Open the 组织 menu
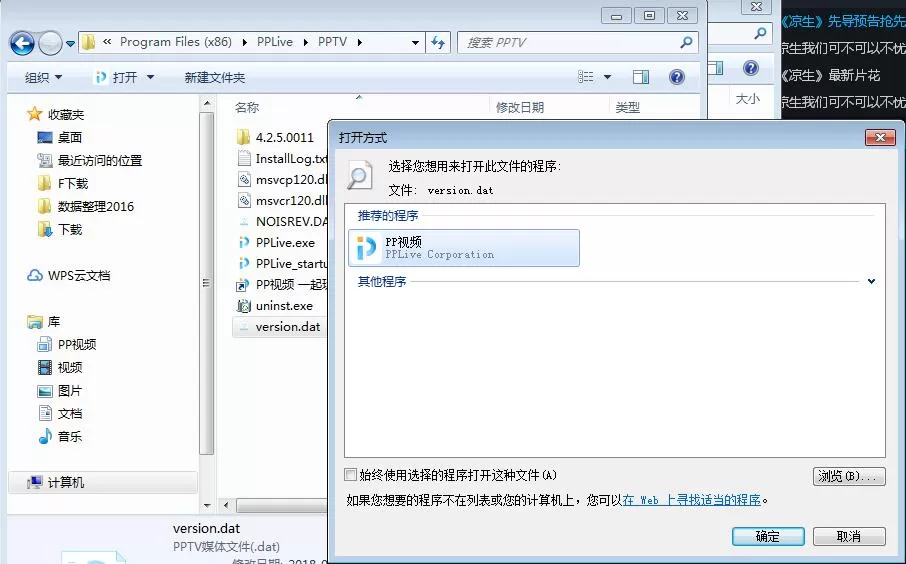Image resolution: width=906 pixels, height=564 pixels. [x=43, y=77]
